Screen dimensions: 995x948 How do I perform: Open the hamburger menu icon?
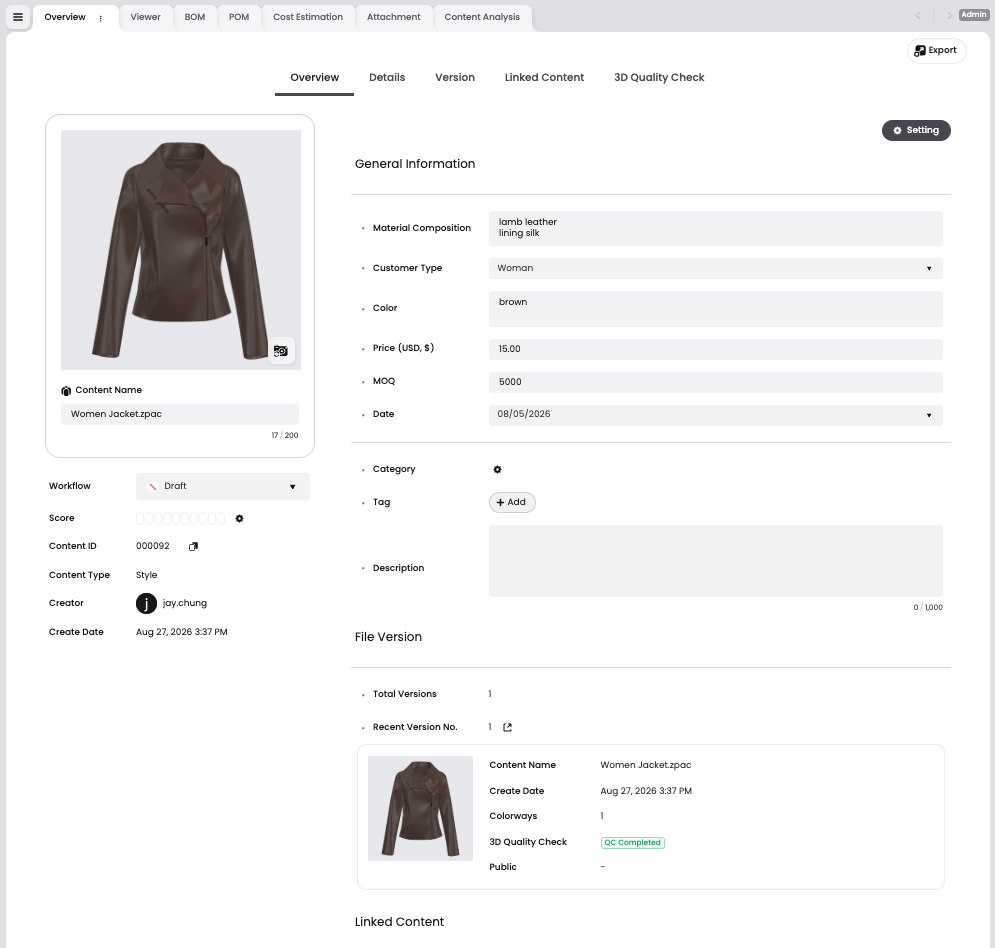[x=18, y=17]
